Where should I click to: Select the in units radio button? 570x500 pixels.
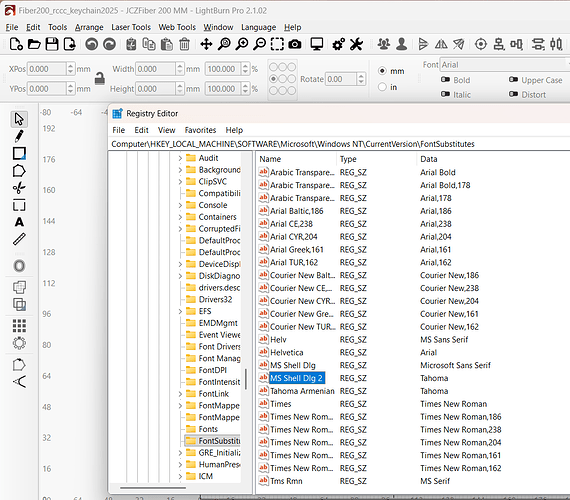[382, 87]
